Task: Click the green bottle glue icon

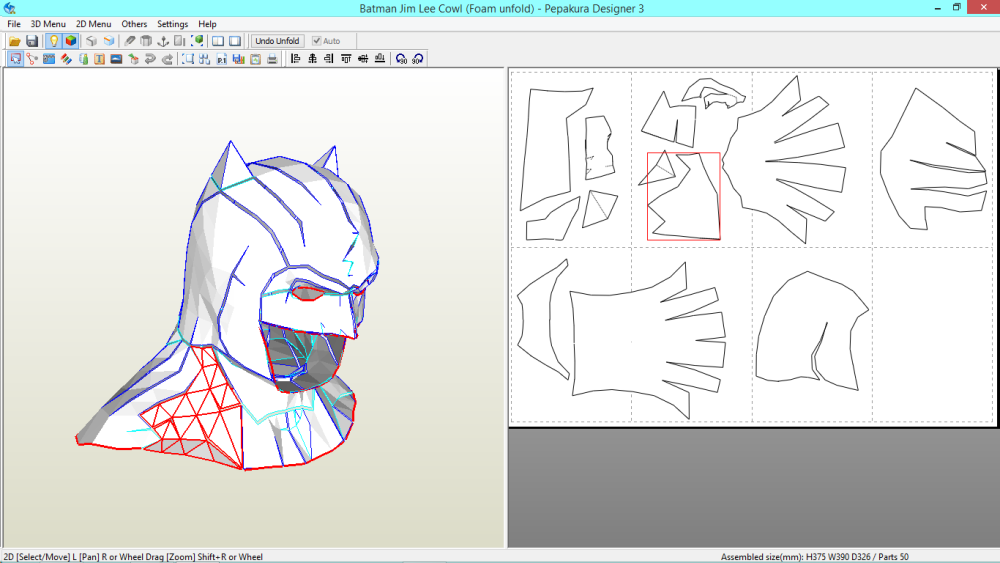Action: (x=83, y=59)
